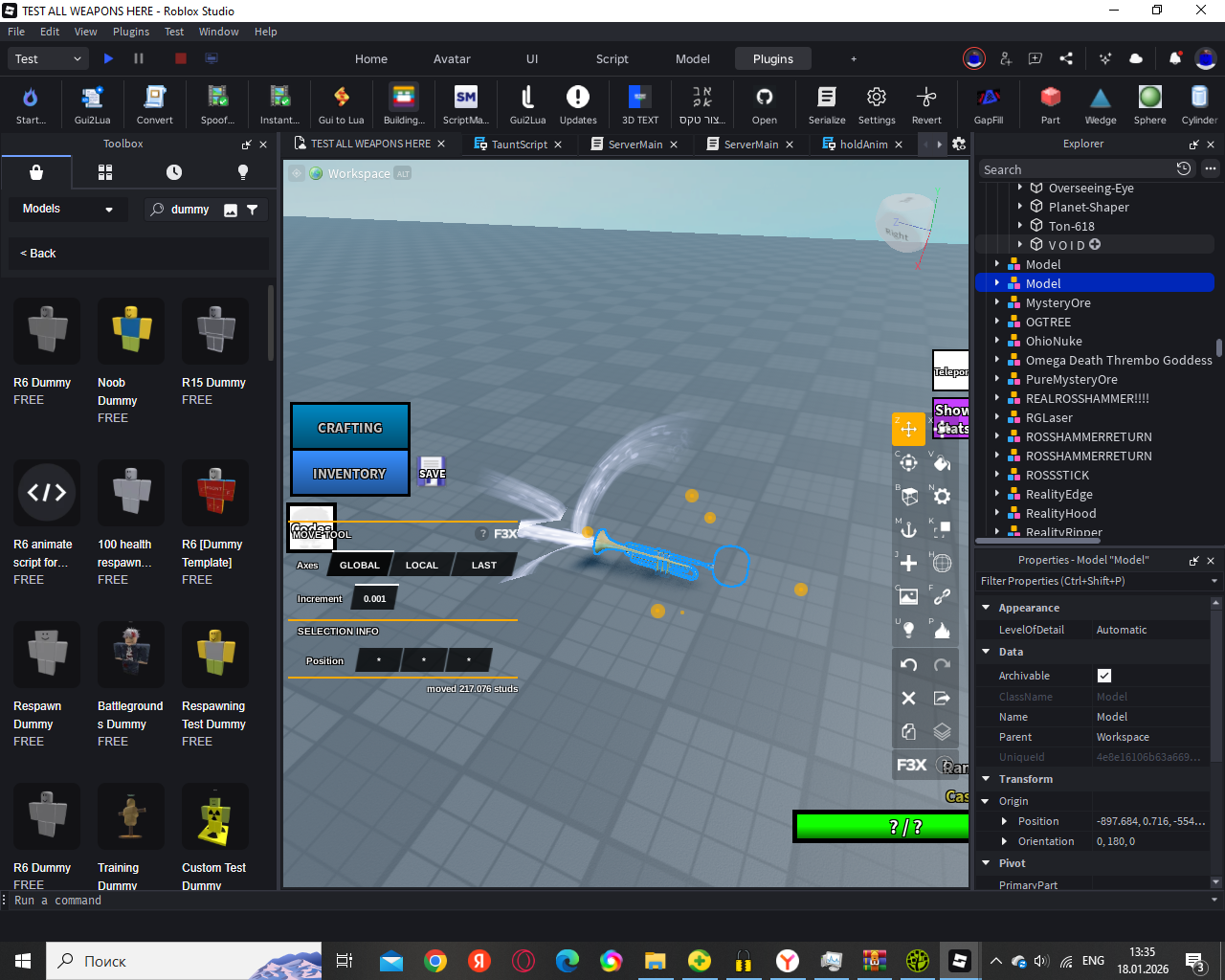Select the F3X Move tool icon

tap(908, 429)
